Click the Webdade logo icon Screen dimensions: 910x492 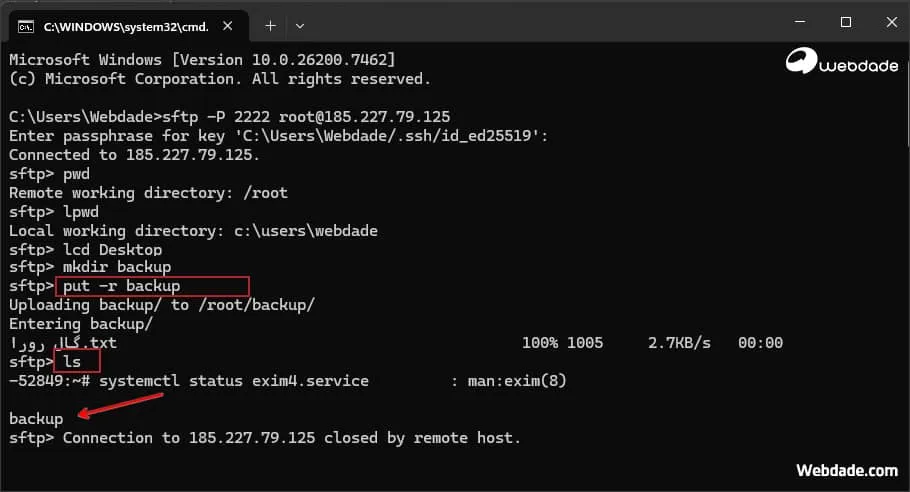(800, 62)
